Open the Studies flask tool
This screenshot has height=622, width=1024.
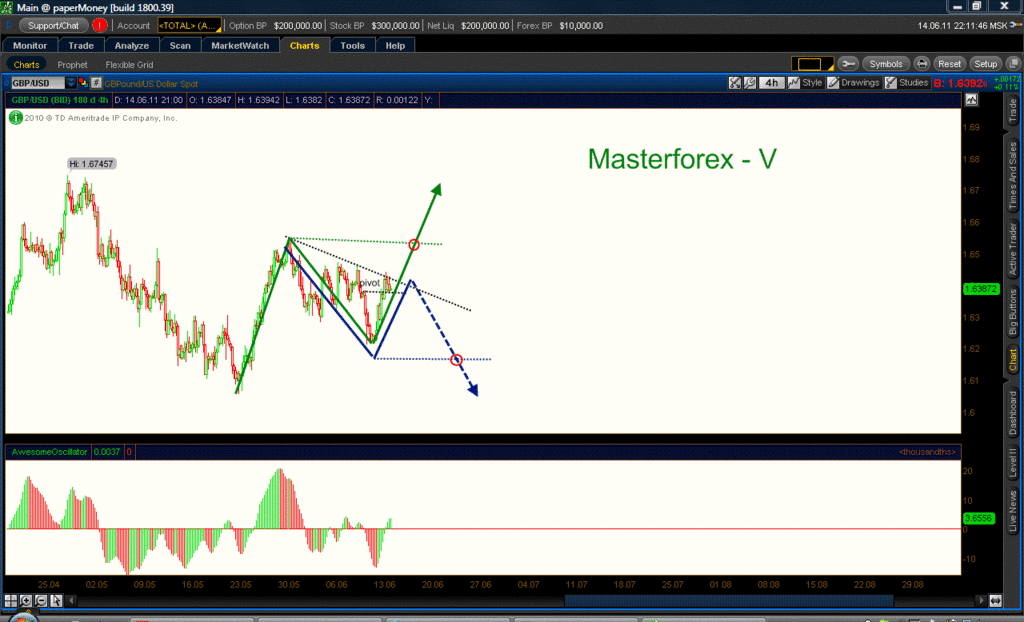tap(891, 83)
